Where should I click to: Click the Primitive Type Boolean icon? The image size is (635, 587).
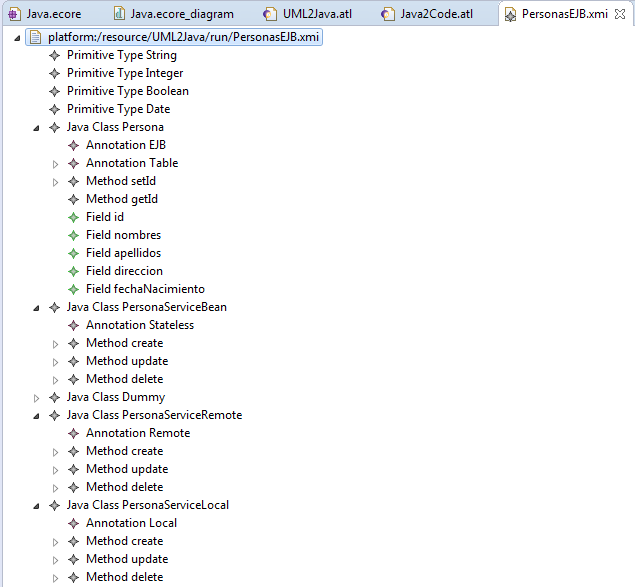pos(54,92)
